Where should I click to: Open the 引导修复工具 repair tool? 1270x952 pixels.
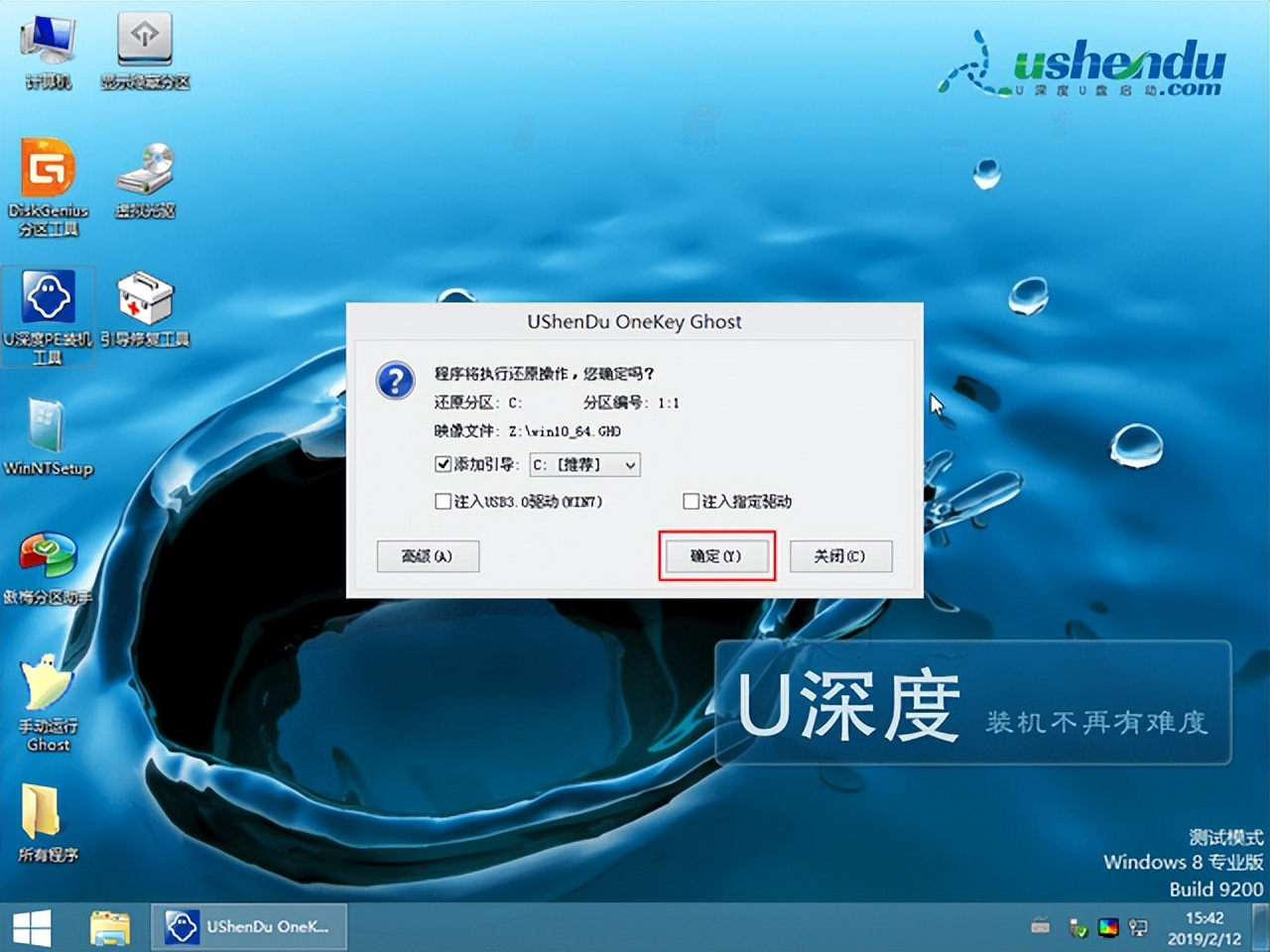tap(145, 297)
